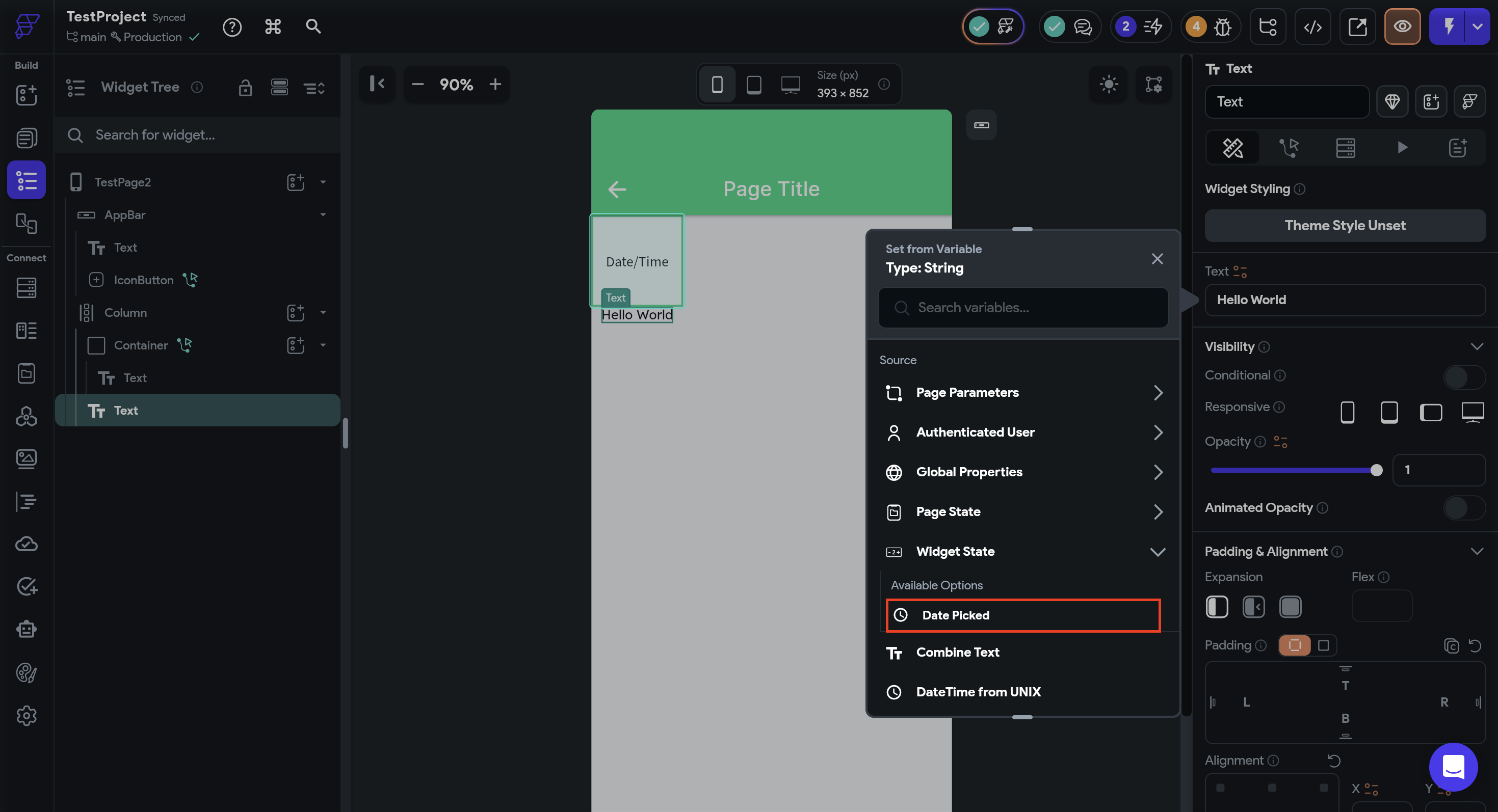Select the tablet device size icon

coord(754,85)
